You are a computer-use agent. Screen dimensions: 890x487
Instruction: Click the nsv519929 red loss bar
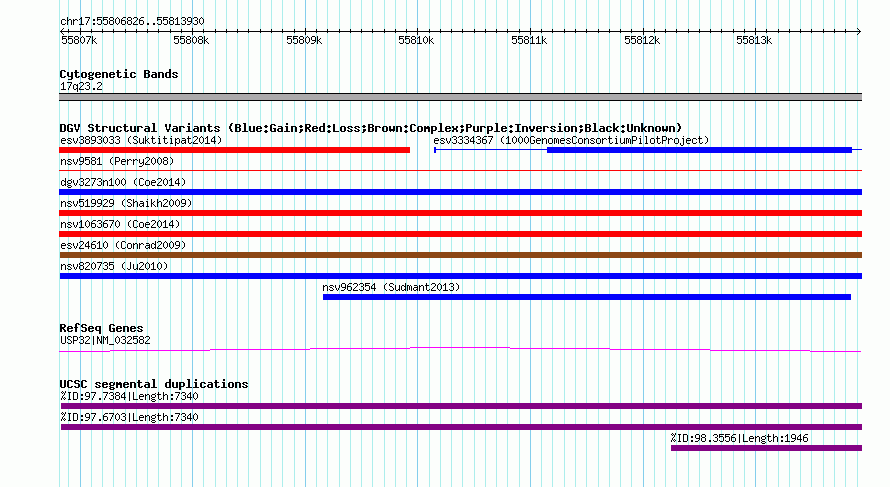pyautogui.click(x=460, y=213)
